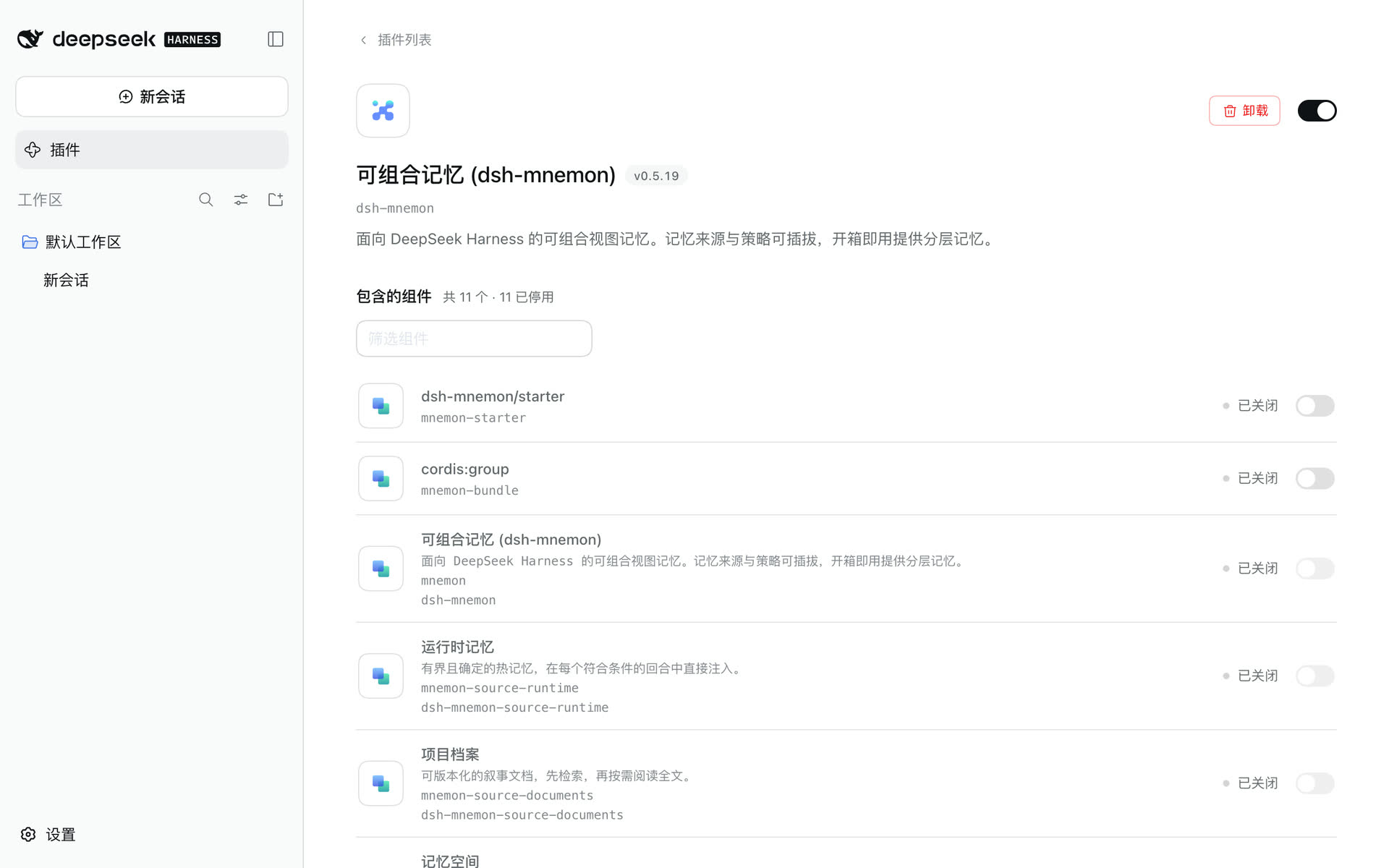
Task: Click the 卸载 uninstall button
Action: (1244, 111)
